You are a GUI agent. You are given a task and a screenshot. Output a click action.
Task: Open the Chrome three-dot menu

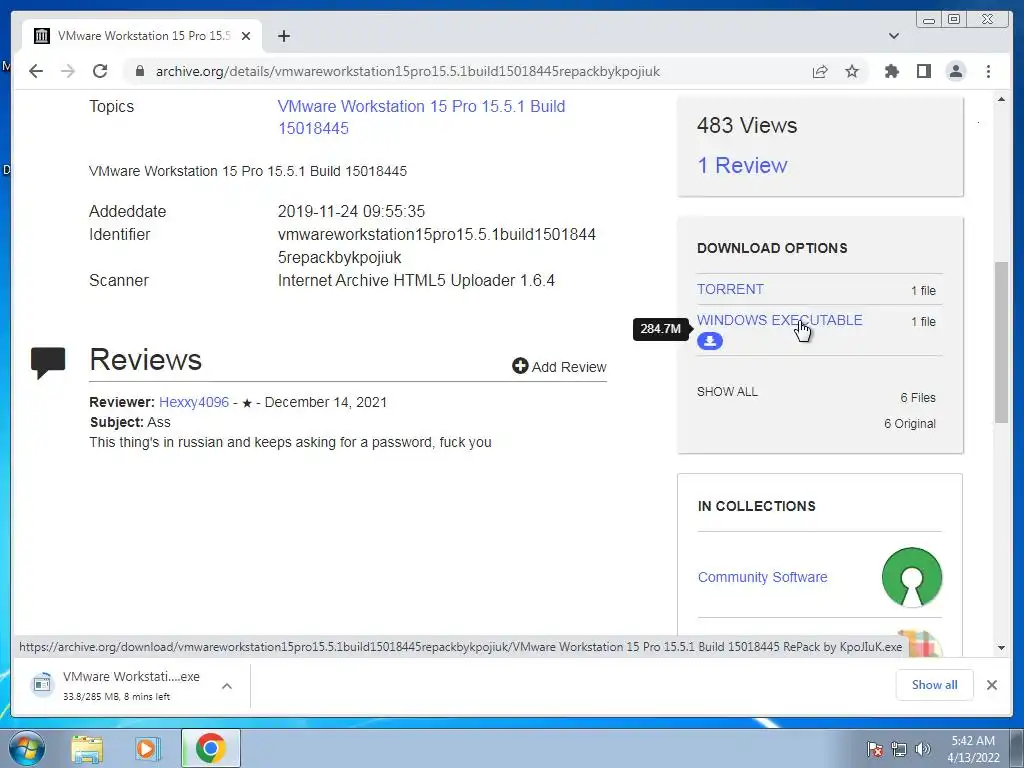point(988,71)
